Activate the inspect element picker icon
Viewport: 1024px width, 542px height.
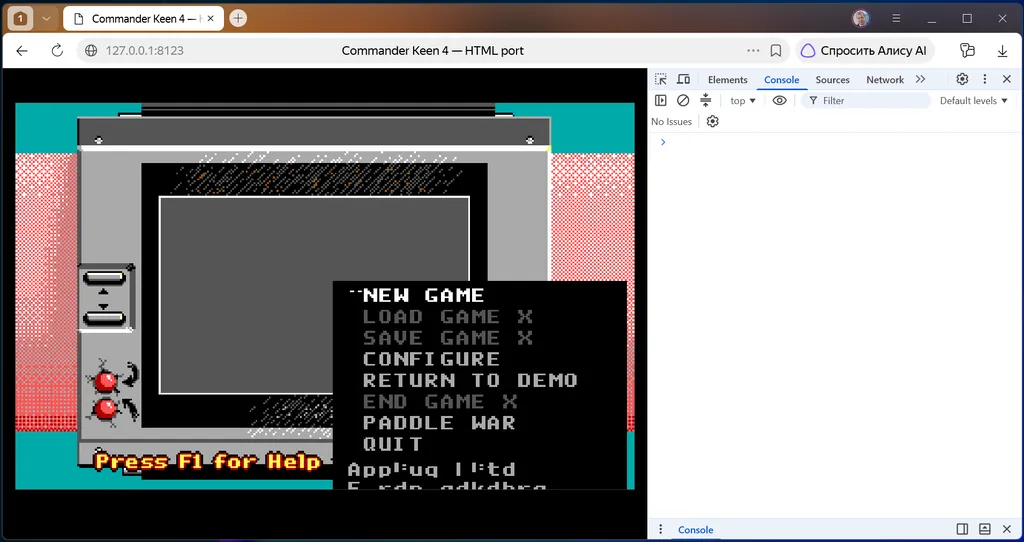point(661,79)
